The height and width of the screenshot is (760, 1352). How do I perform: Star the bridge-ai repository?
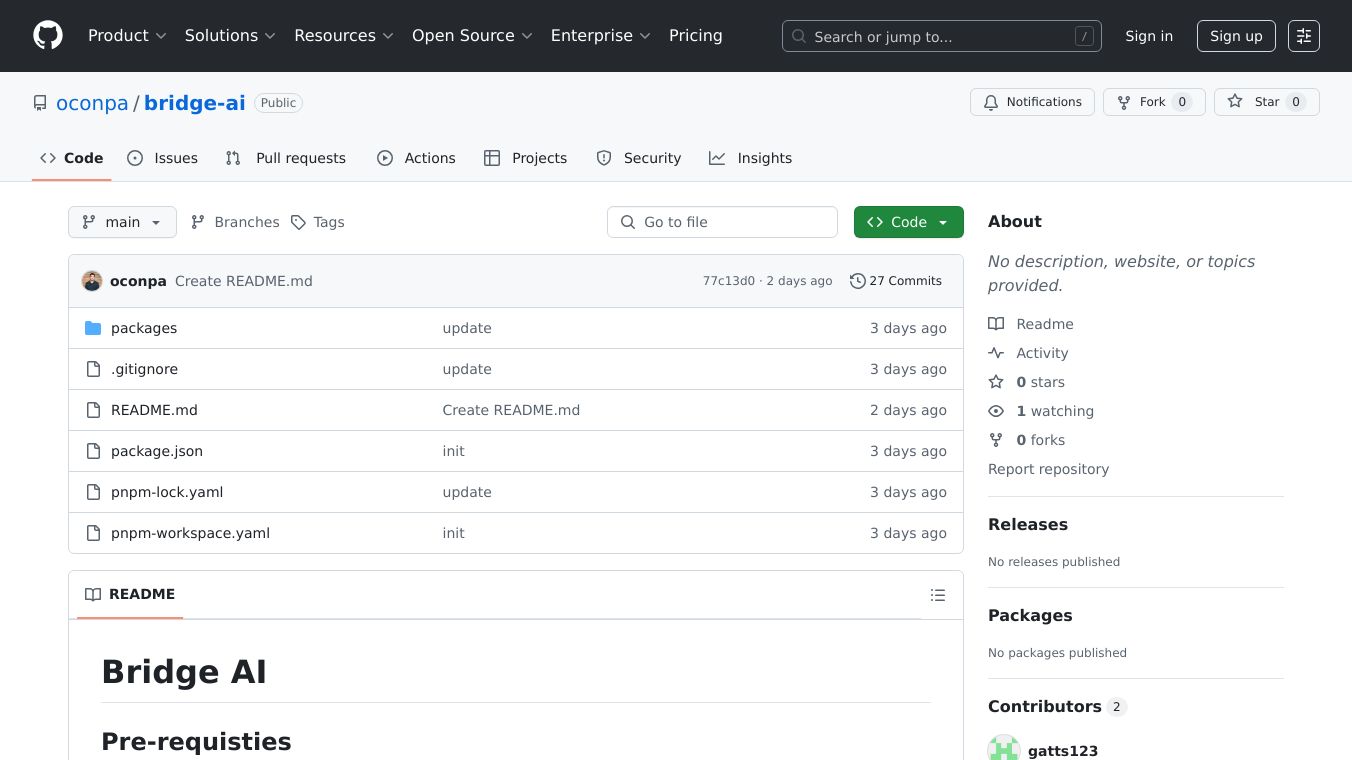1266,102
